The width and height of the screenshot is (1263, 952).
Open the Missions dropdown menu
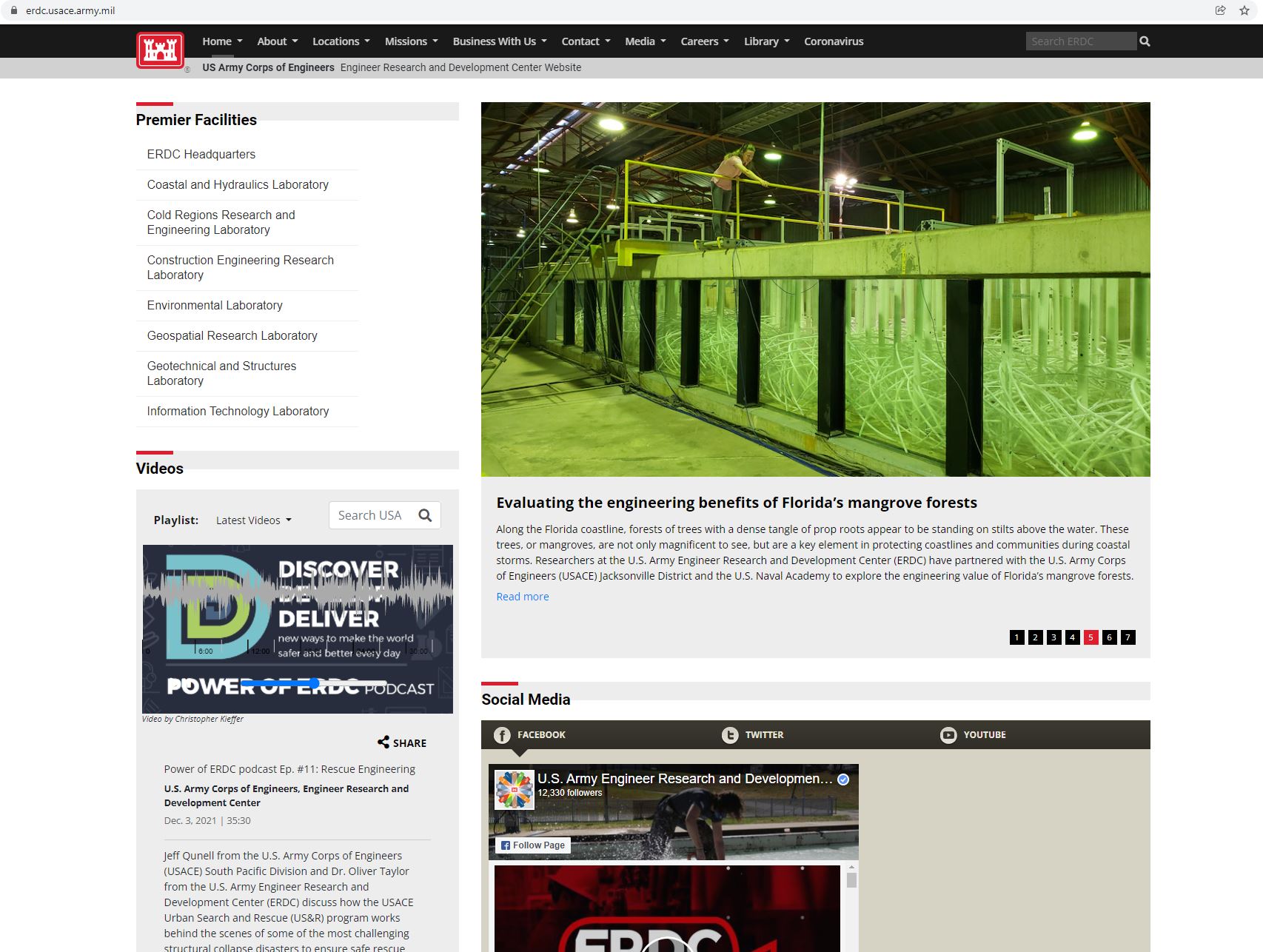coord(412,41)
